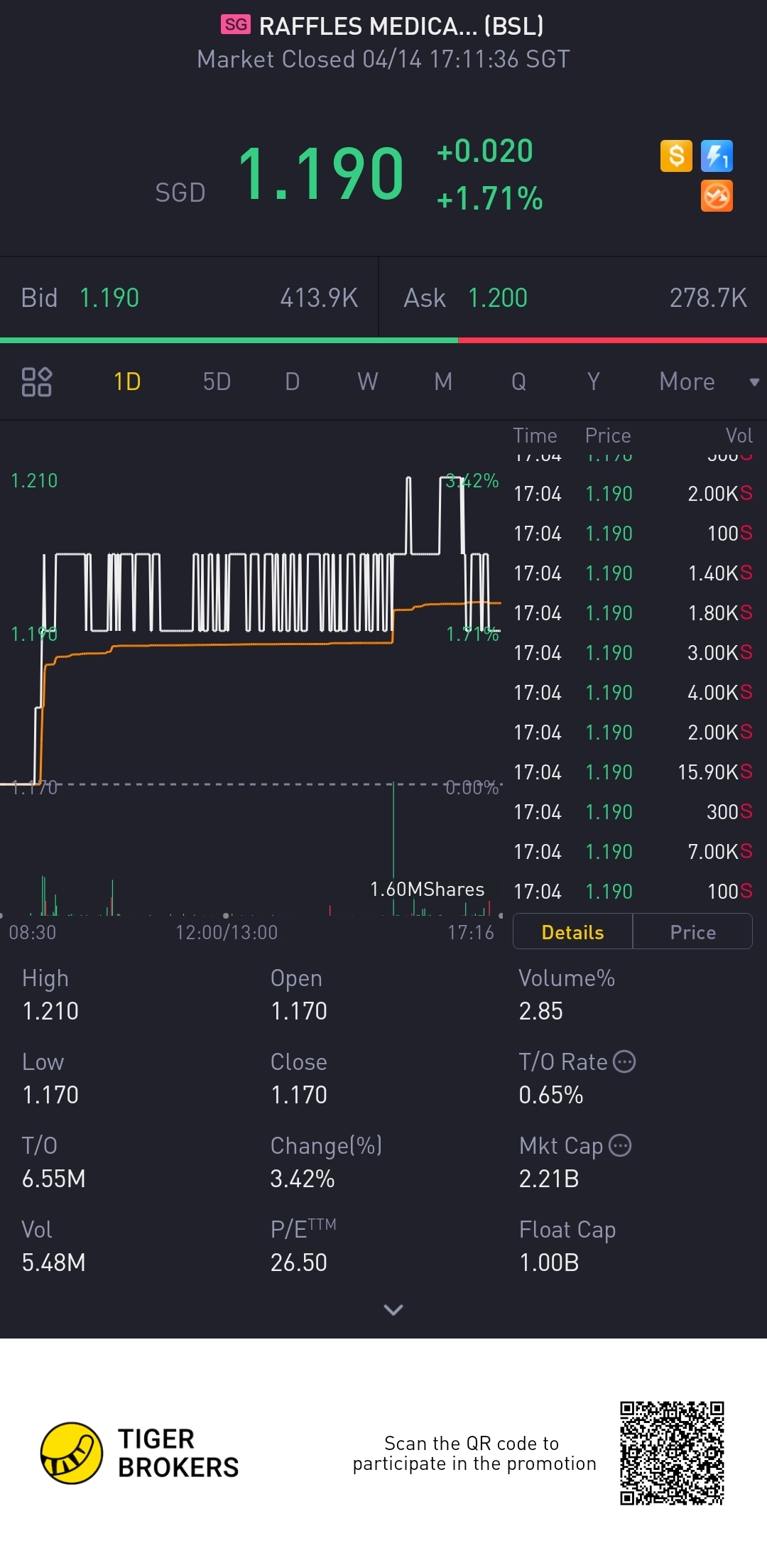Tap Scan the QR code promotion text
This screenshot has width=767, height=1568.
tap(474, 1454)
